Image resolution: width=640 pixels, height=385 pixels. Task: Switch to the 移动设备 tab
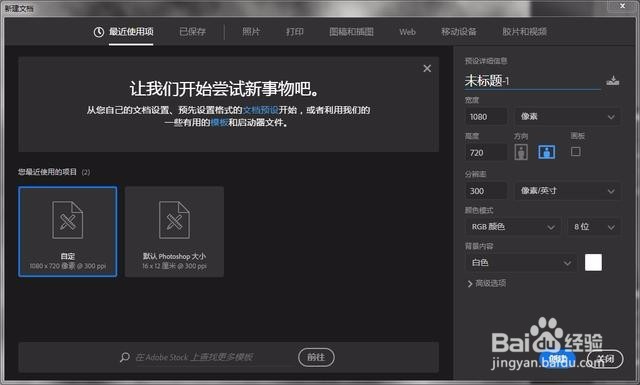point(458,32)
